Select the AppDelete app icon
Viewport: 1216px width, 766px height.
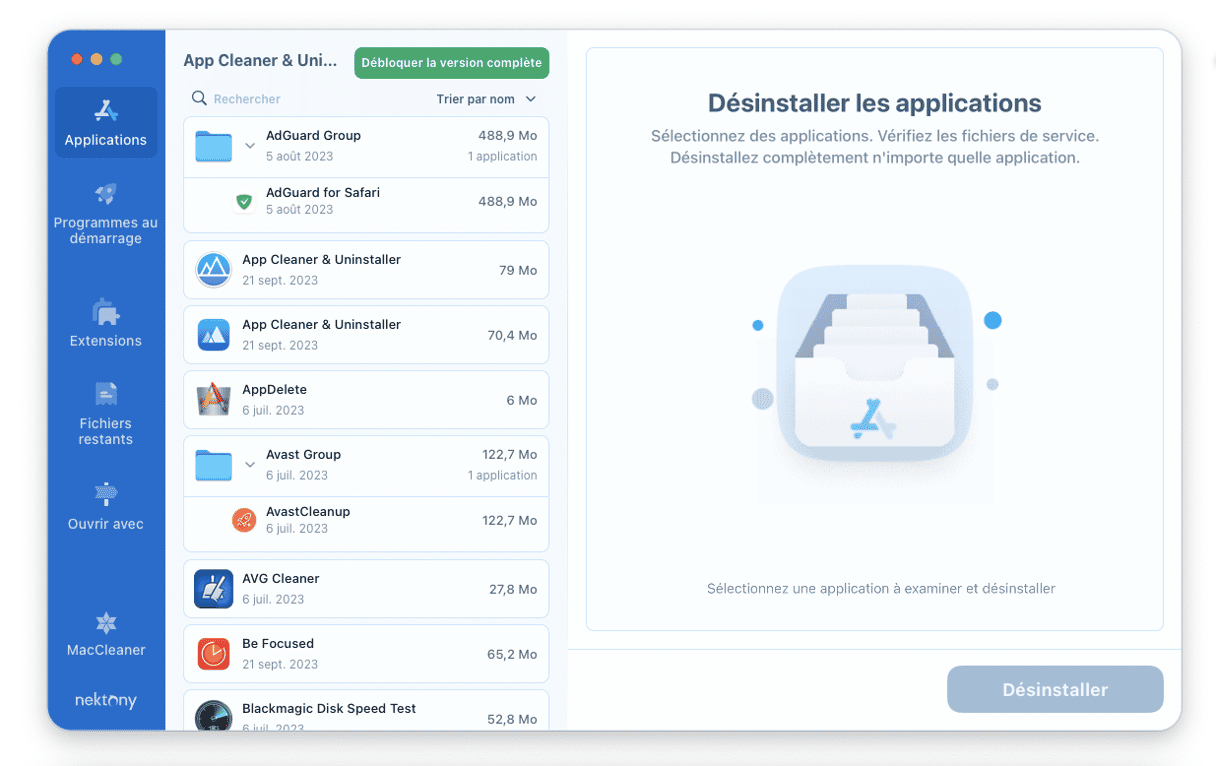click(214, 400)
